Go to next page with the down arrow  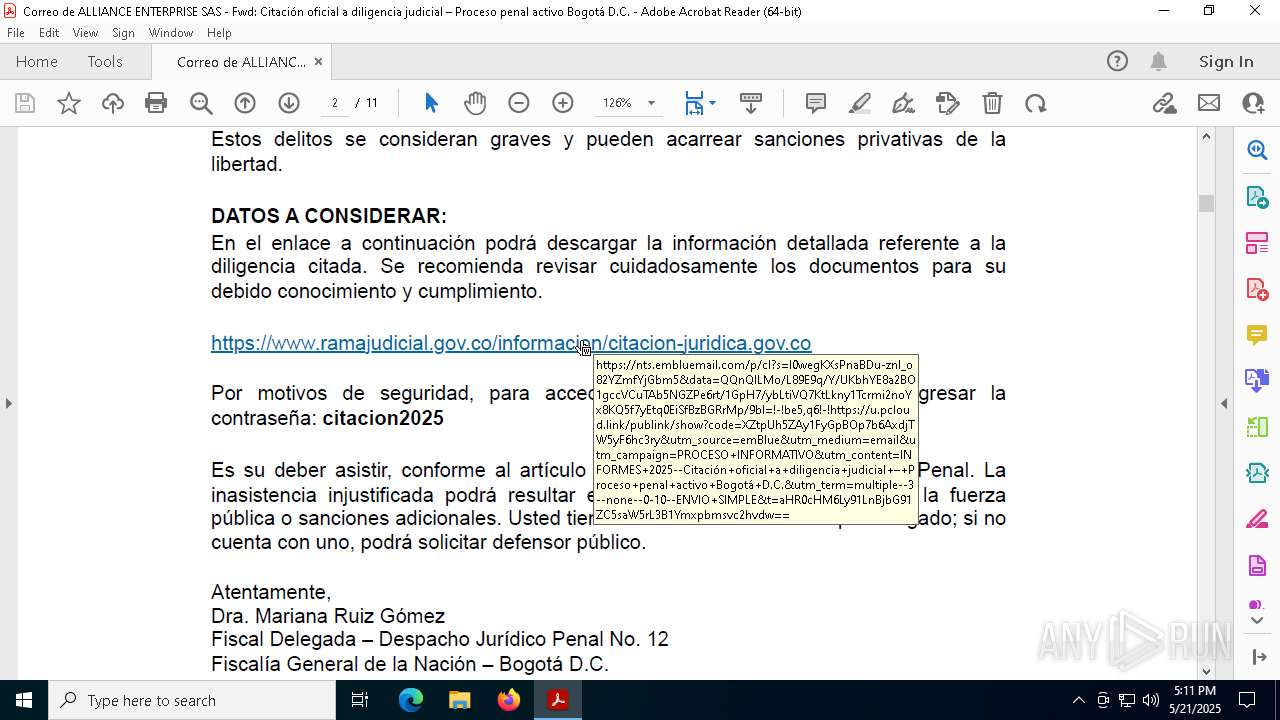pos(289,103)
